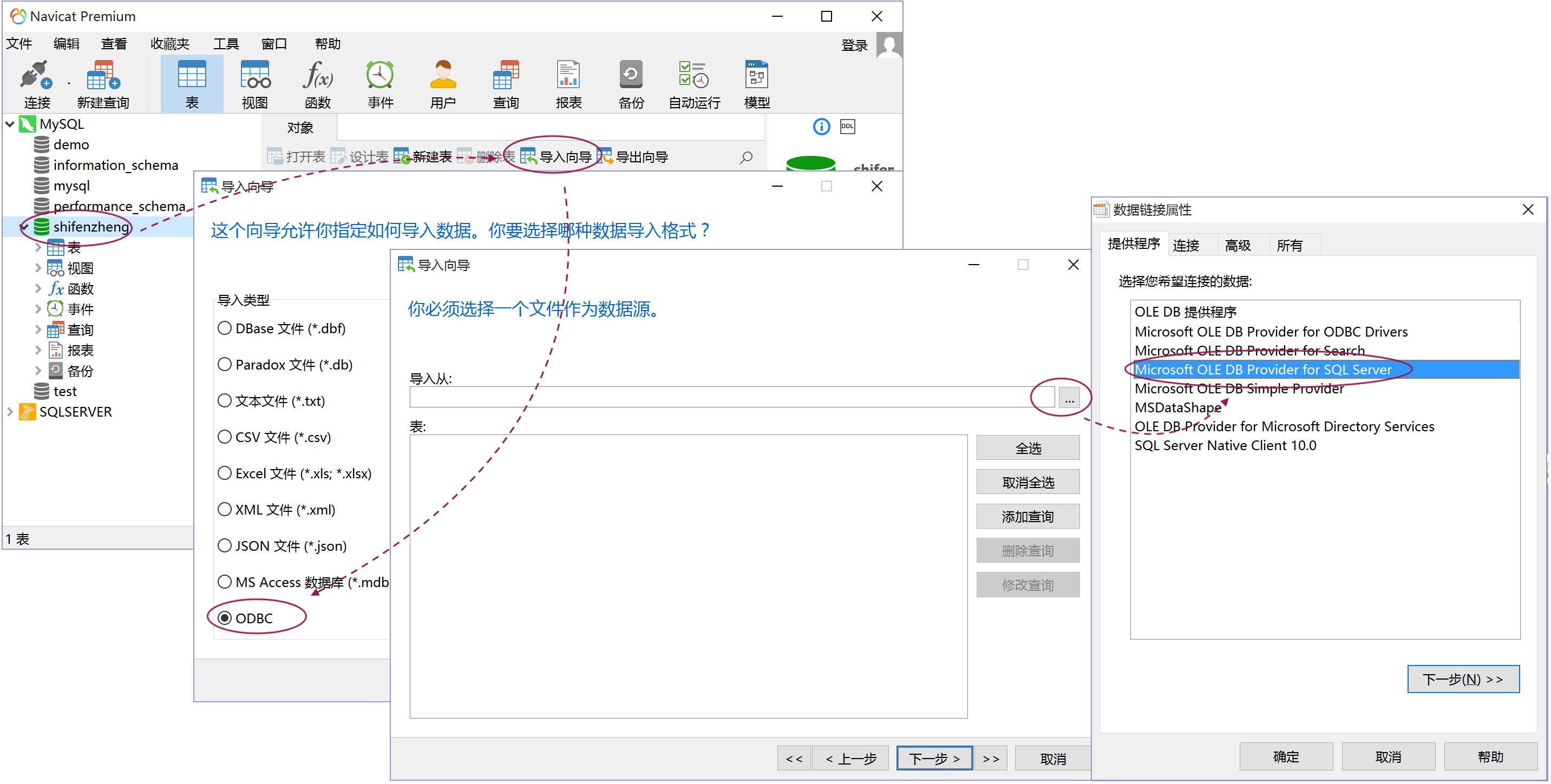This screenshot has width=1551, height=784.
Task: Click the 导入从 file path input field
Action: [x=723, y=397]
